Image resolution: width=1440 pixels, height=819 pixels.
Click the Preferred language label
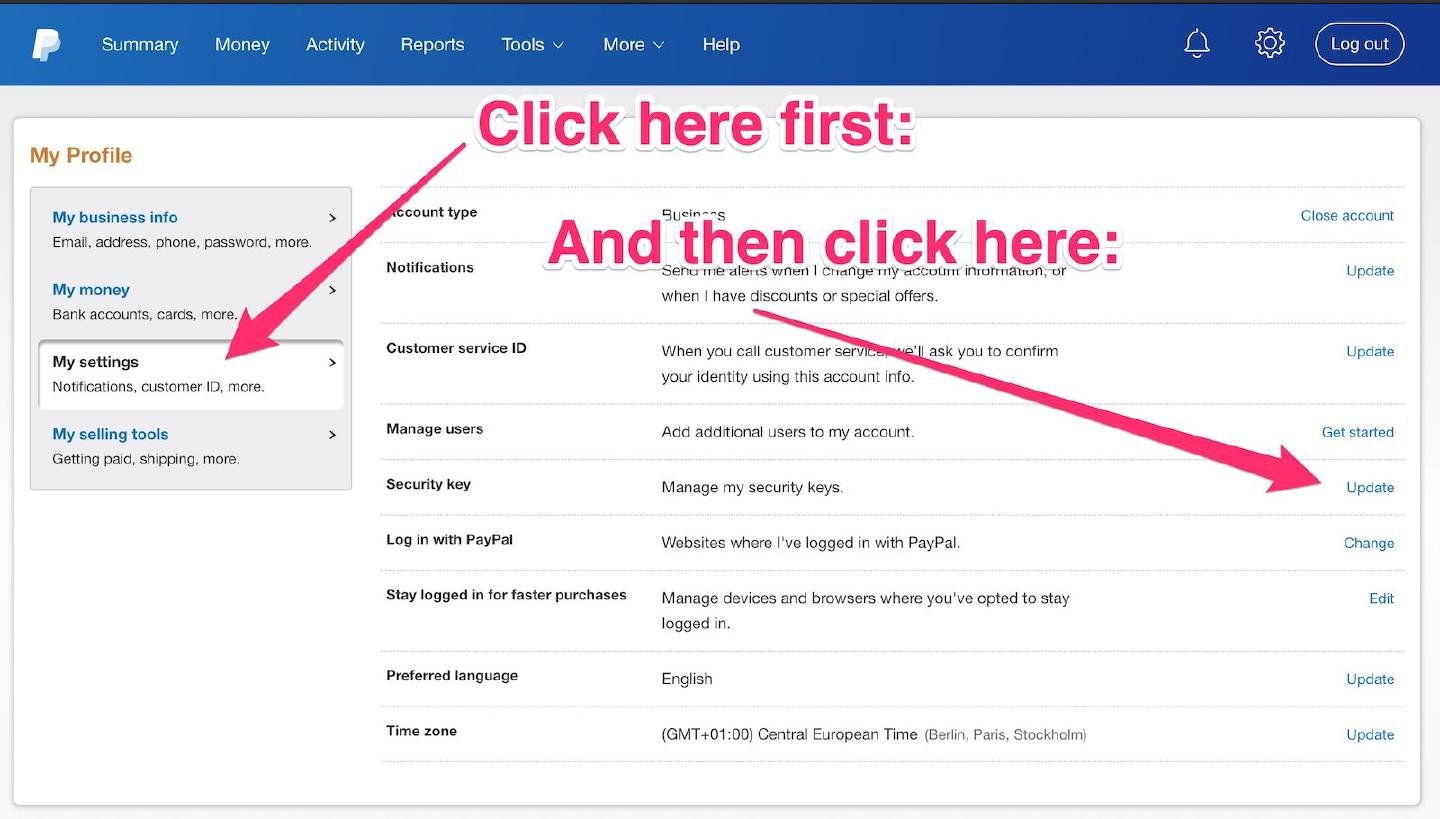pyautogui.click(x=452, y=675)
